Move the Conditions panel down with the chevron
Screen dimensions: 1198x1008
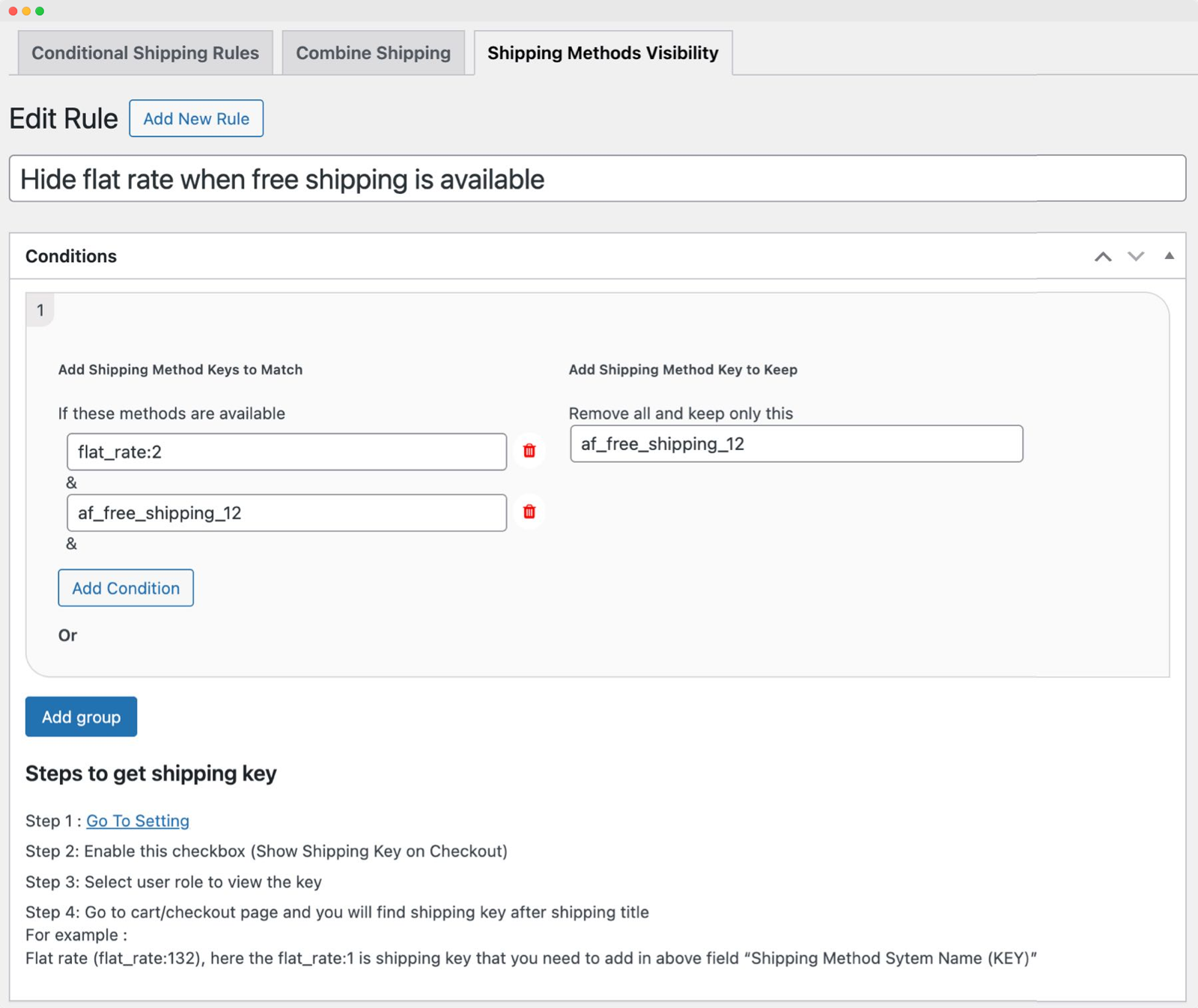pos(1136,256)
